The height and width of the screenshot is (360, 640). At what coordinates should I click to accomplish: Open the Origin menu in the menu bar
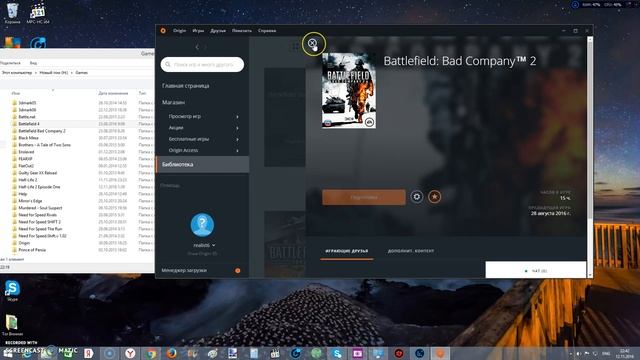179,31
